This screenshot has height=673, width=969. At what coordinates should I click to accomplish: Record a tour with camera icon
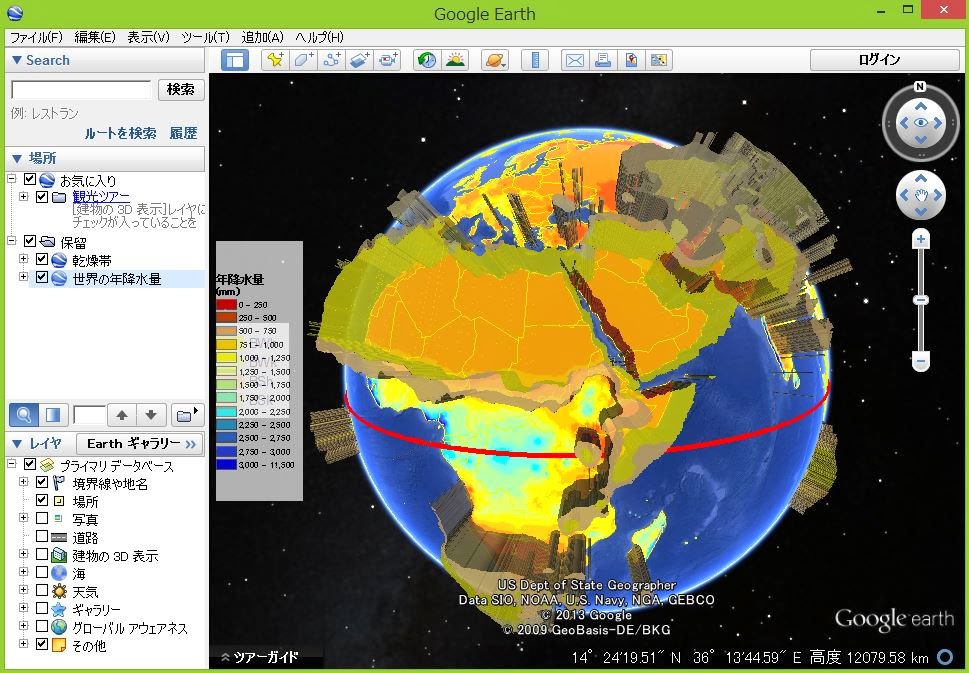389,60
